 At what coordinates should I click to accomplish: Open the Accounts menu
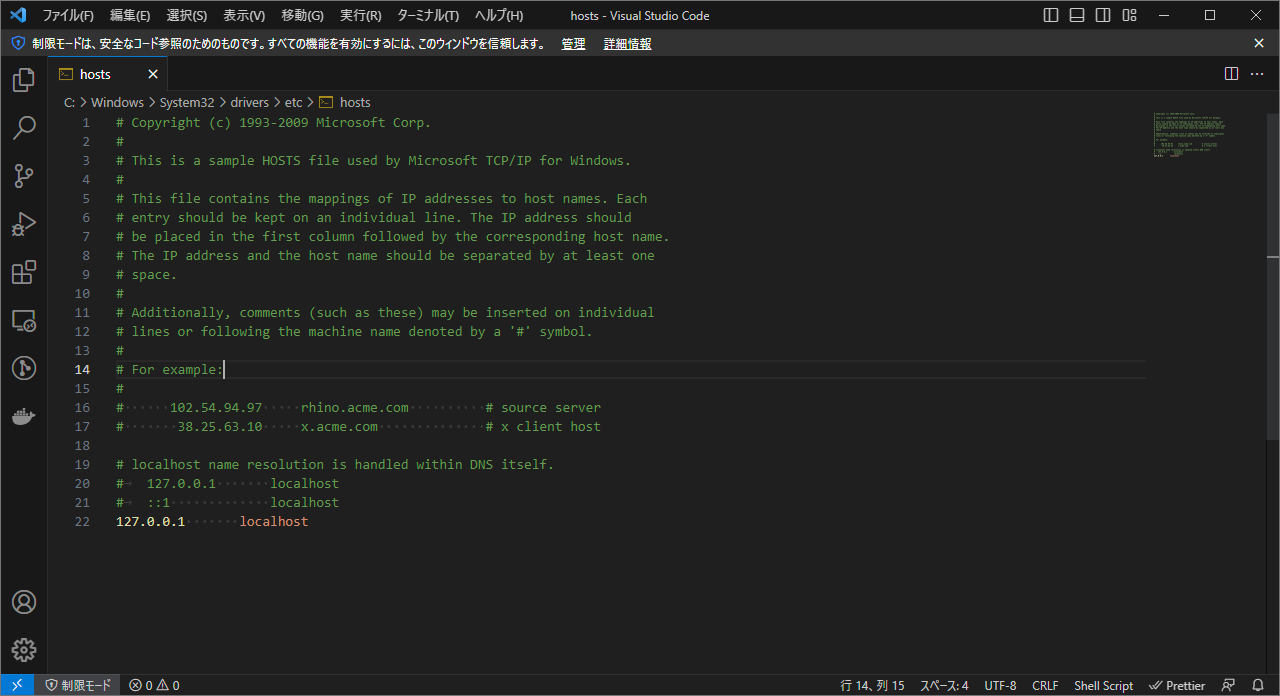pyautogui.click(x=24, y=601)
